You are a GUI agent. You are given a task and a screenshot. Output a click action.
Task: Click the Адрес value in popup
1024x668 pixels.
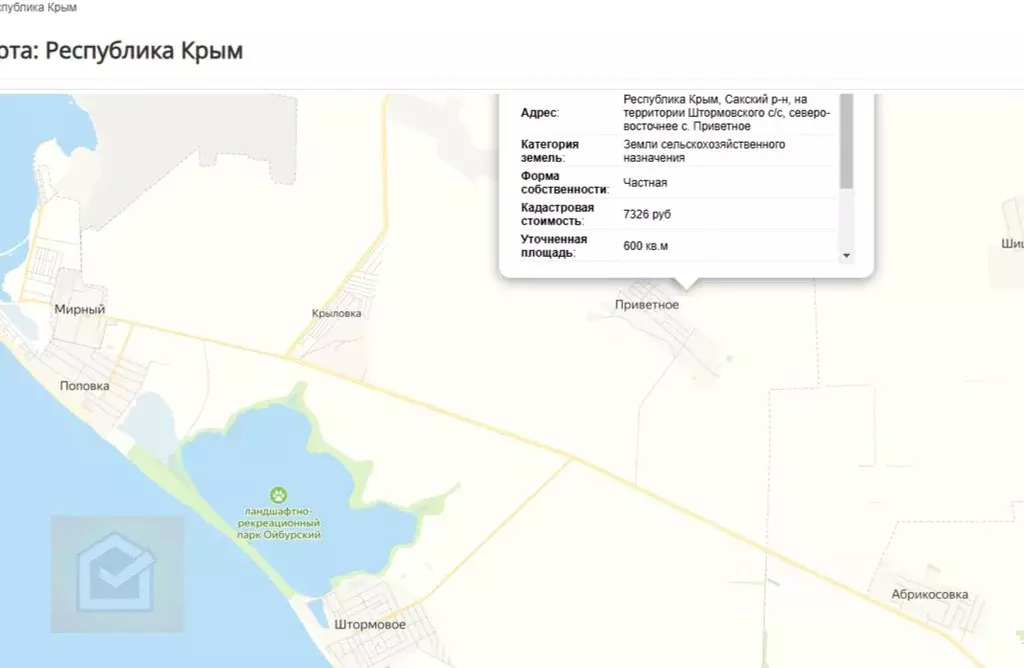(726, 113)
